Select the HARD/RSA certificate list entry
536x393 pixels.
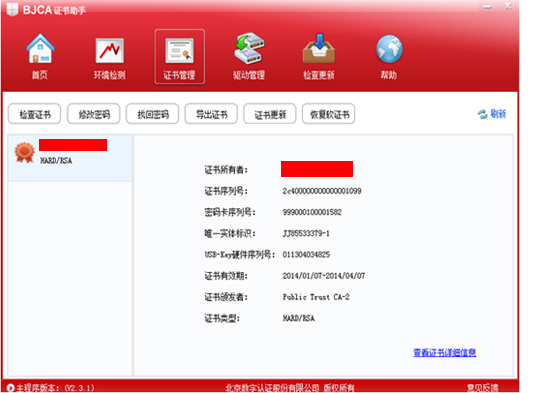tap(70, 158)
